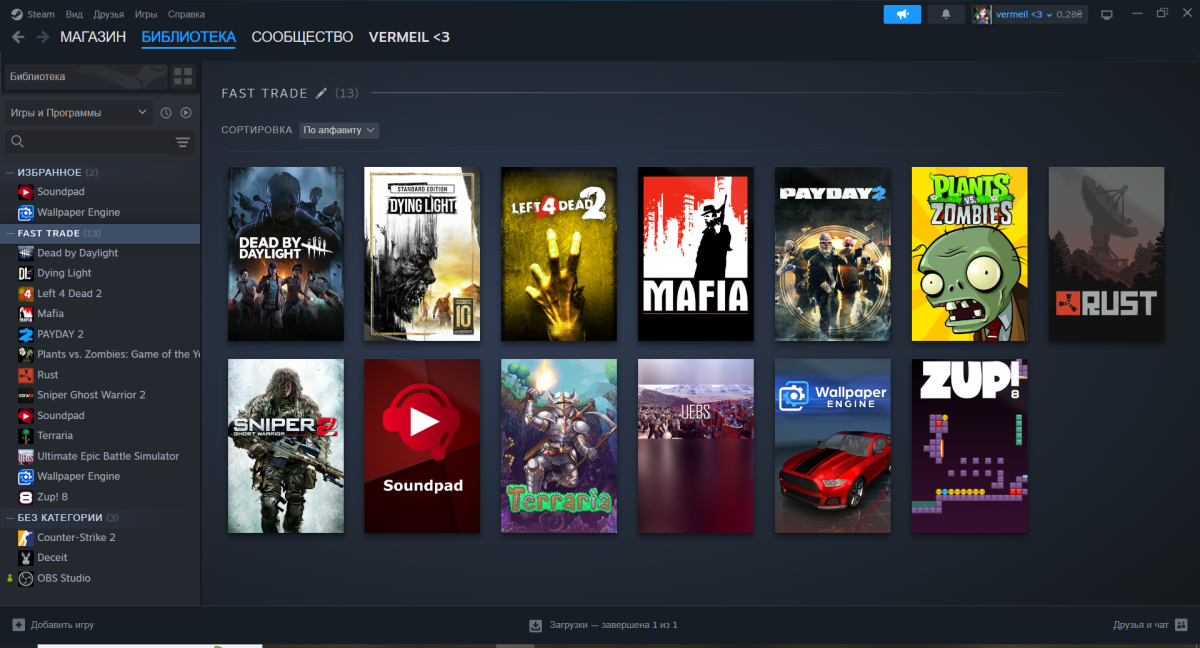The height and width of the screenshot is (648, 1200).
Task: Open the Справка menu
Action: coord(186,14)
